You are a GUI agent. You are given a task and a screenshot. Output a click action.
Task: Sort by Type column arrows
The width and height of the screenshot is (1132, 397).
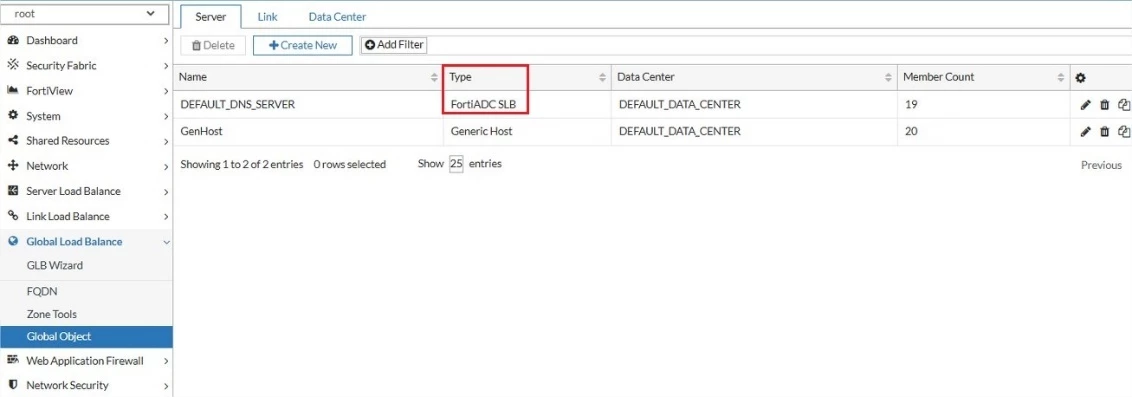tap(603, 77)
